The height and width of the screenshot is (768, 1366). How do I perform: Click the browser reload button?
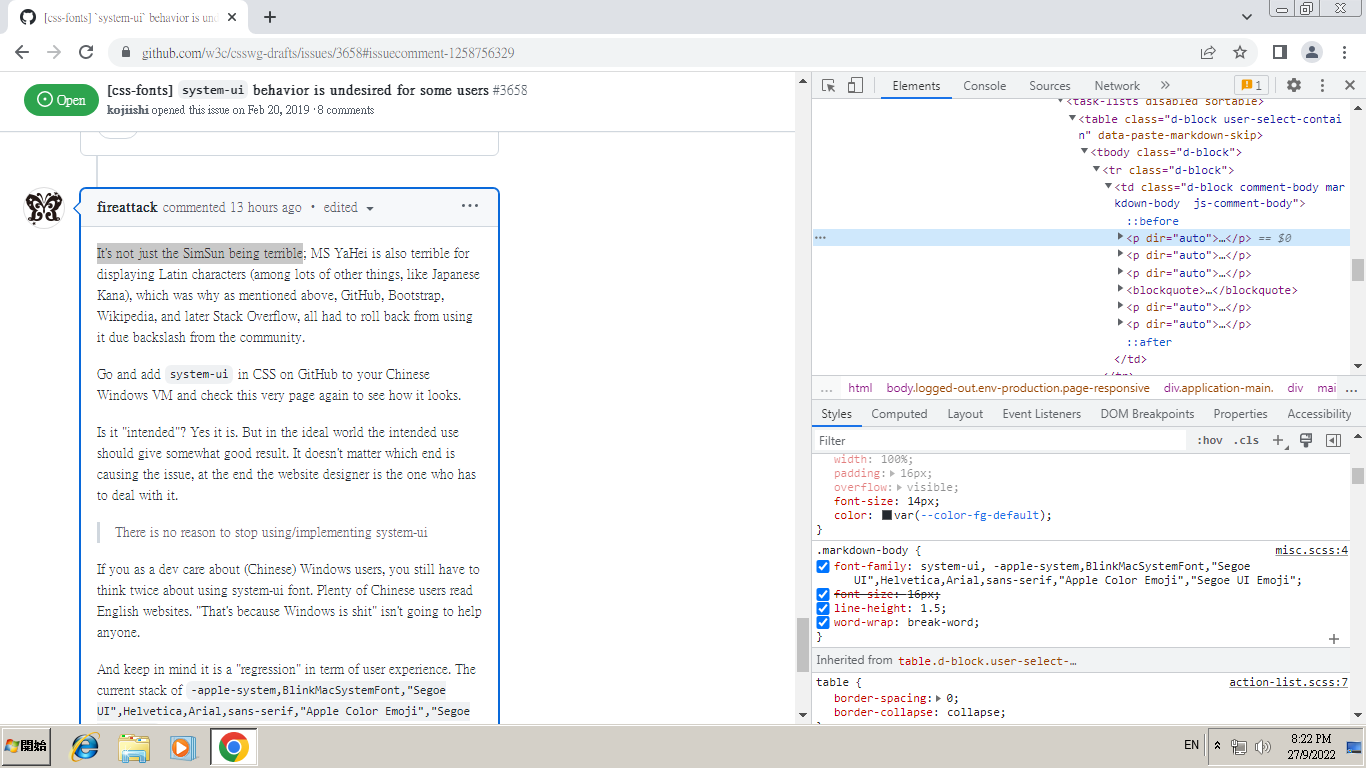click(86, 52)
